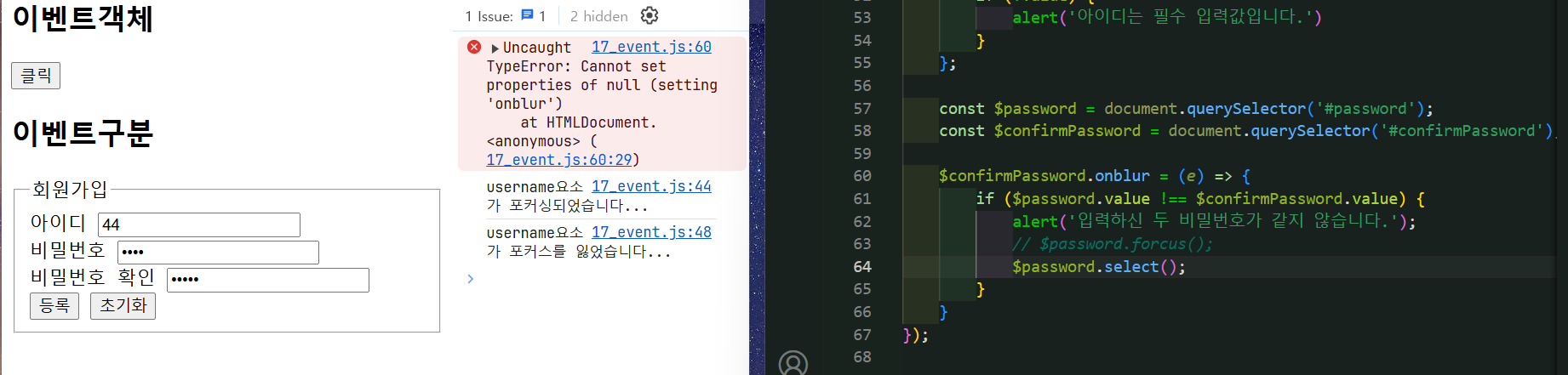Click the 등록 submit button
The image size is (1568, 375).
click(x=54, y=305)
